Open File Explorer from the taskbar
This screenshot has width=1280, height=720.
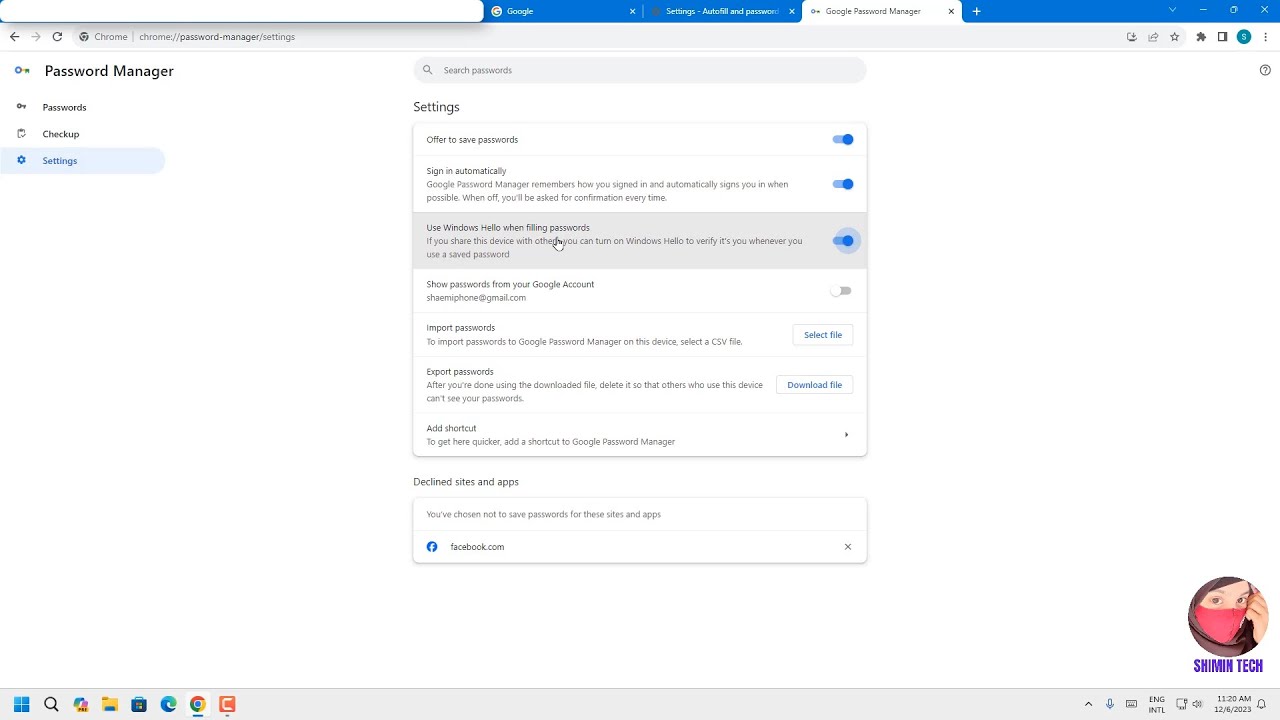tap(110, 704)
